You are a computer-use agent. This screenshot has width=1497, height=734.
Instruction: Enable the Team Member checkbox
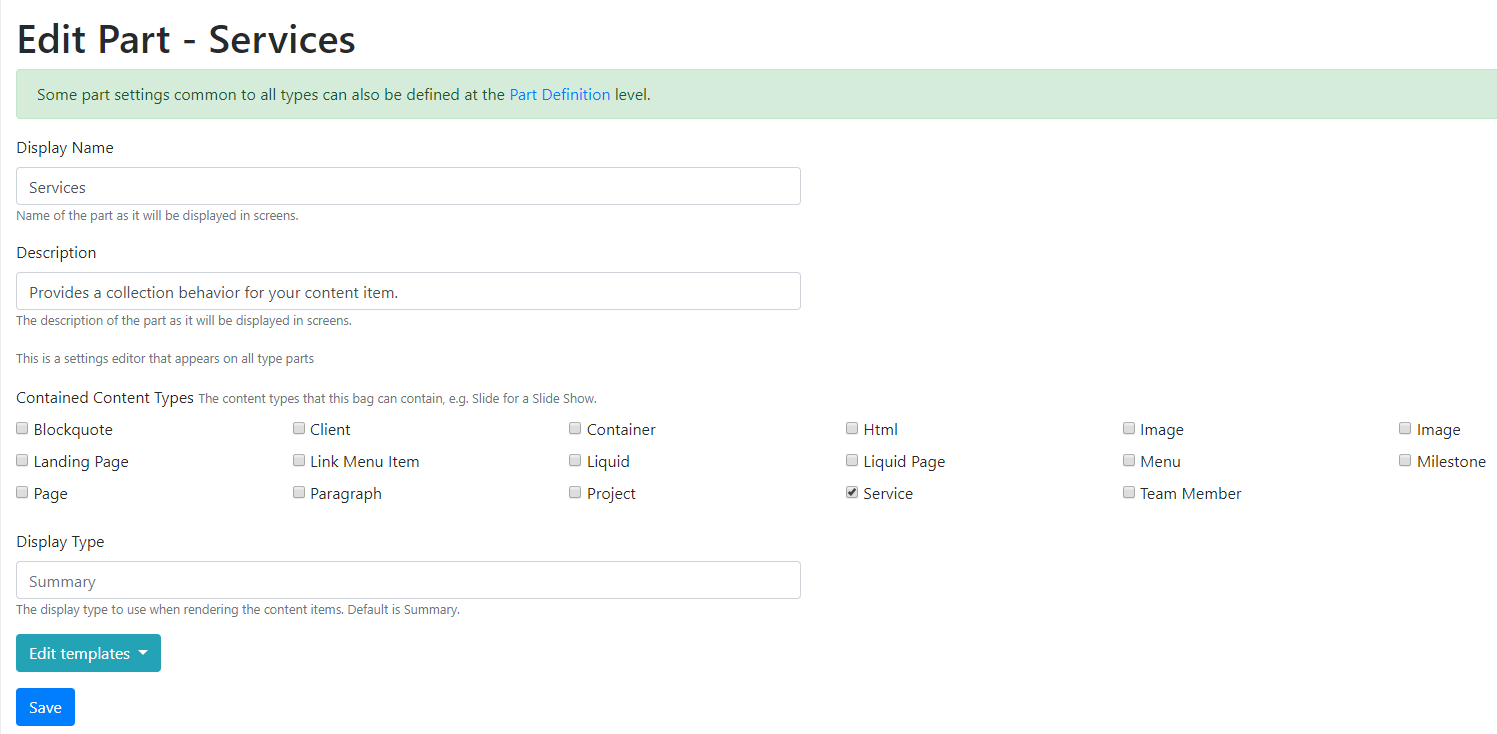(1129, 492)
